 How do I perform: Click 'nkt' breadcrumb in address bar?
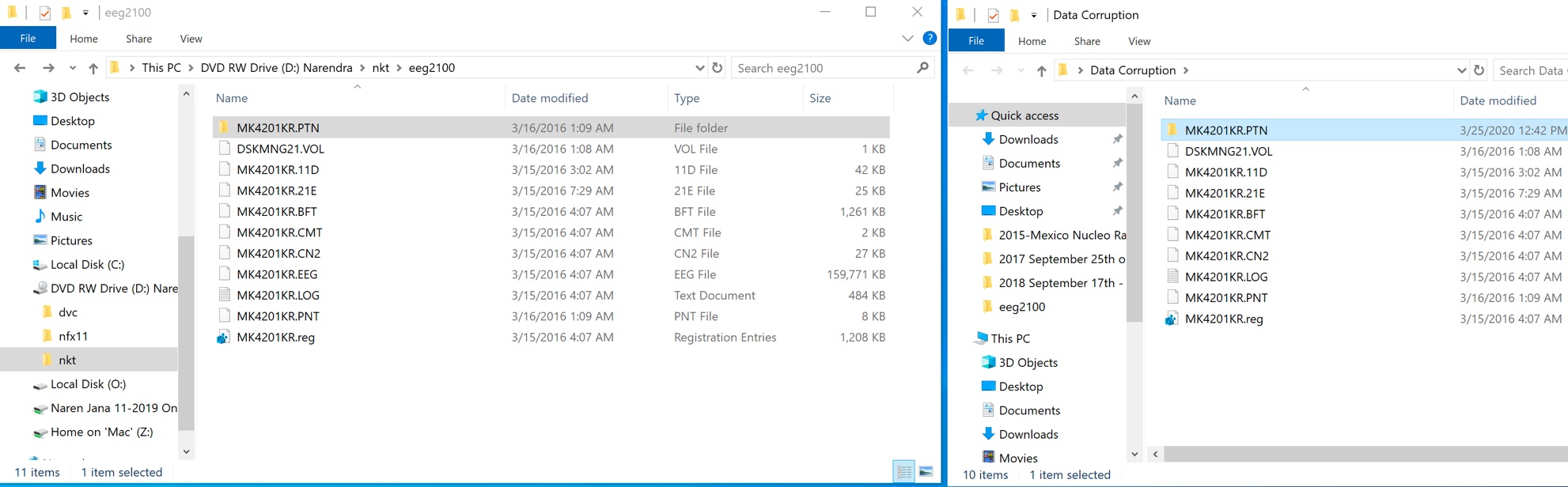[x=381, y=68]
